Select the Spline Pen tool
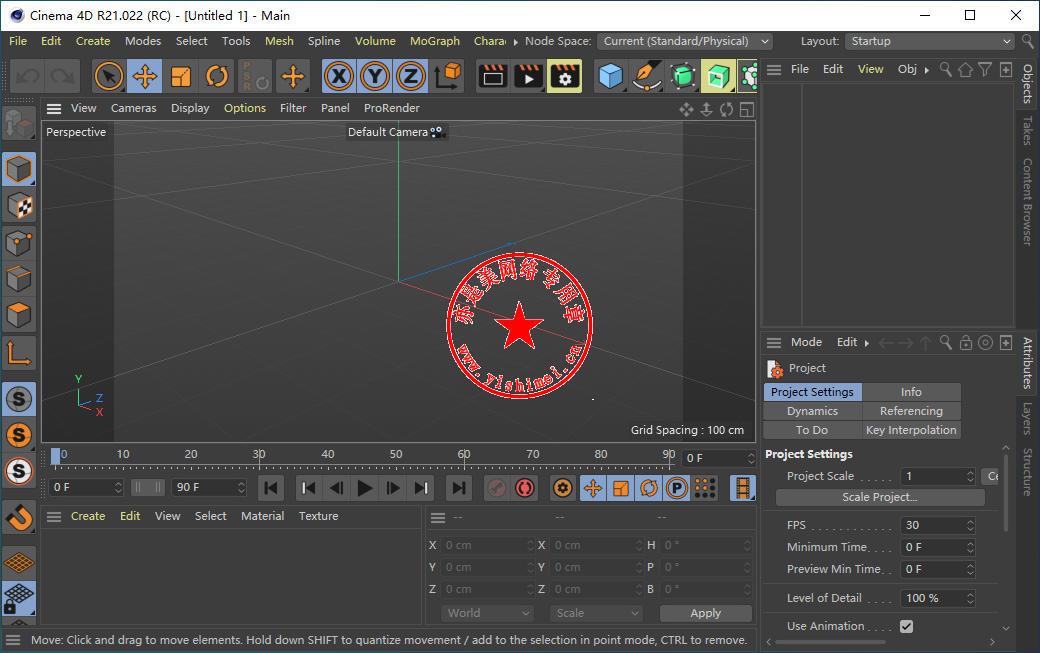The height and width of the screenshot is (653, 1040). 647,76
